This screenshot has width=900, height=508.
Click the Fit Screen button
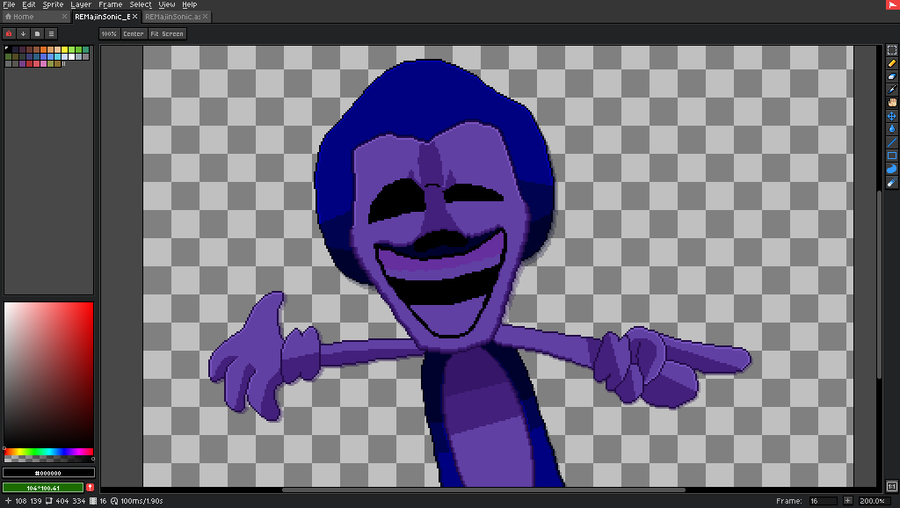[167, 34]
